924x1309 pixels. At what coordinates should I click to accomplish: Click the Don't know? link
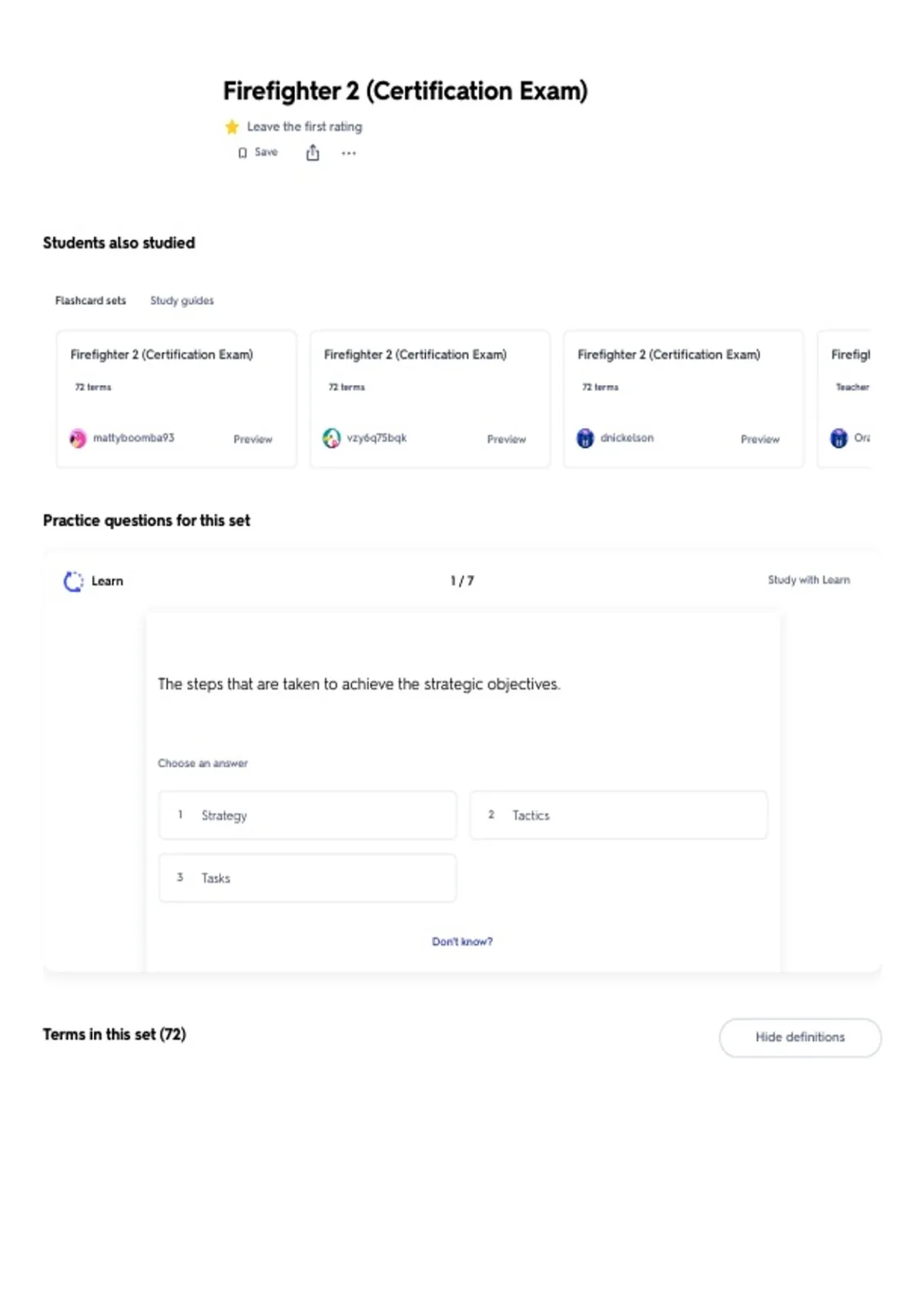[462, 941]
